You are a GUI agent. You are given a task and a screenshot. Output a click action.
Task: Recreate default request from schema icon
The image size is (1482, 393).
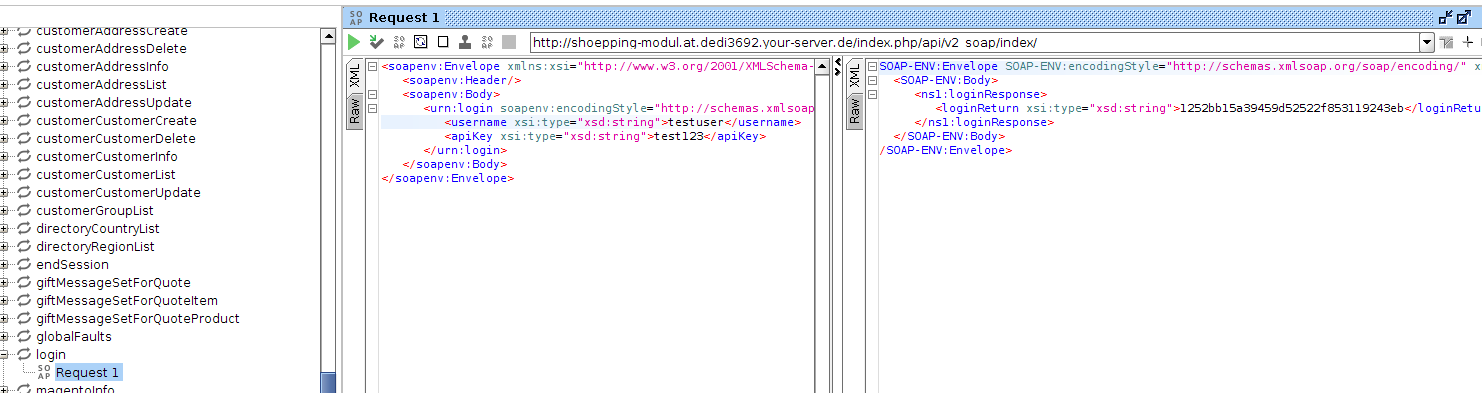click(421, 42)
